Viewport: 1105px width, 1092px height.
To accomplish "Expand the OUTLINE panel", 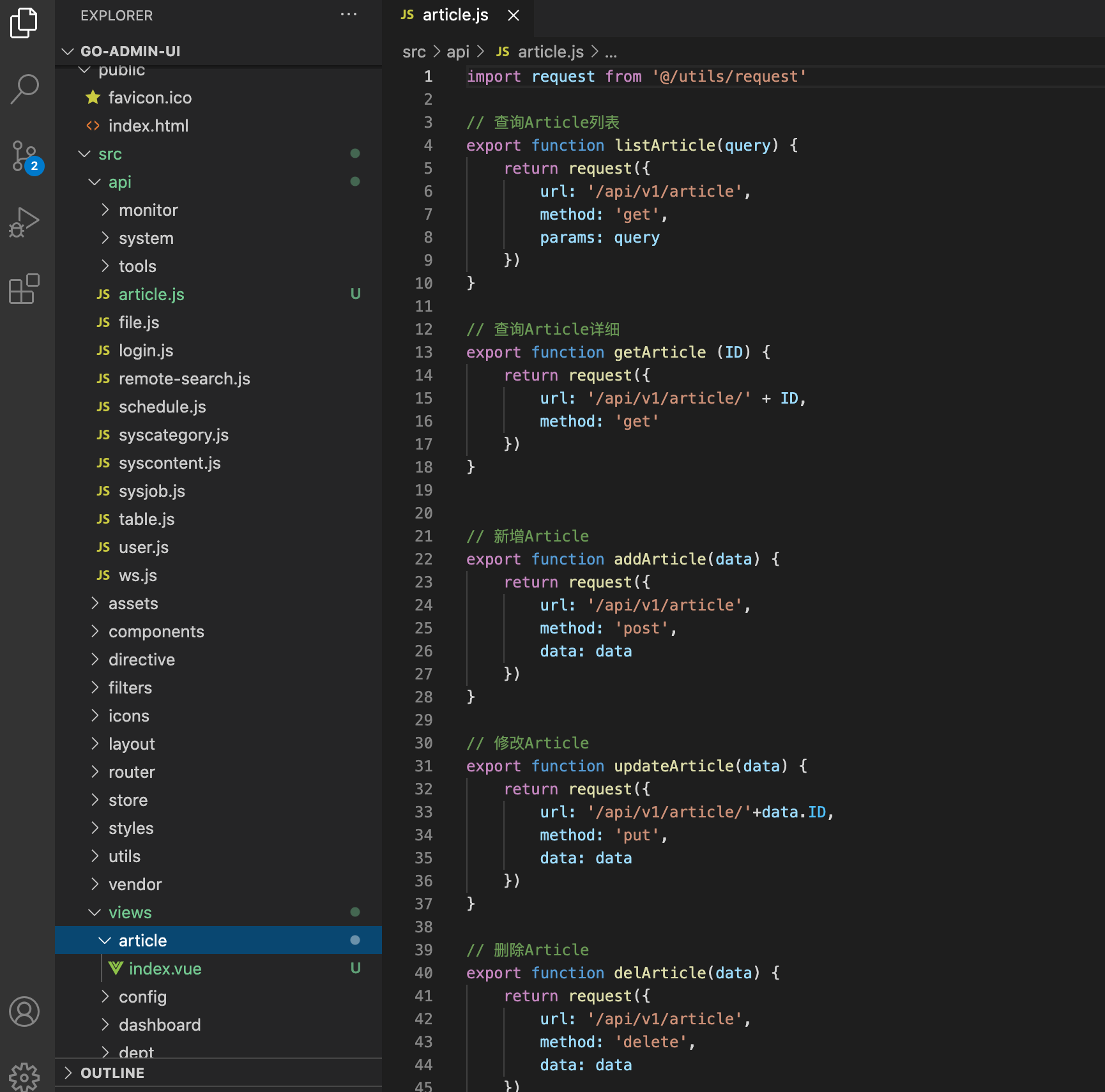I will click(x=218, y=1073).
